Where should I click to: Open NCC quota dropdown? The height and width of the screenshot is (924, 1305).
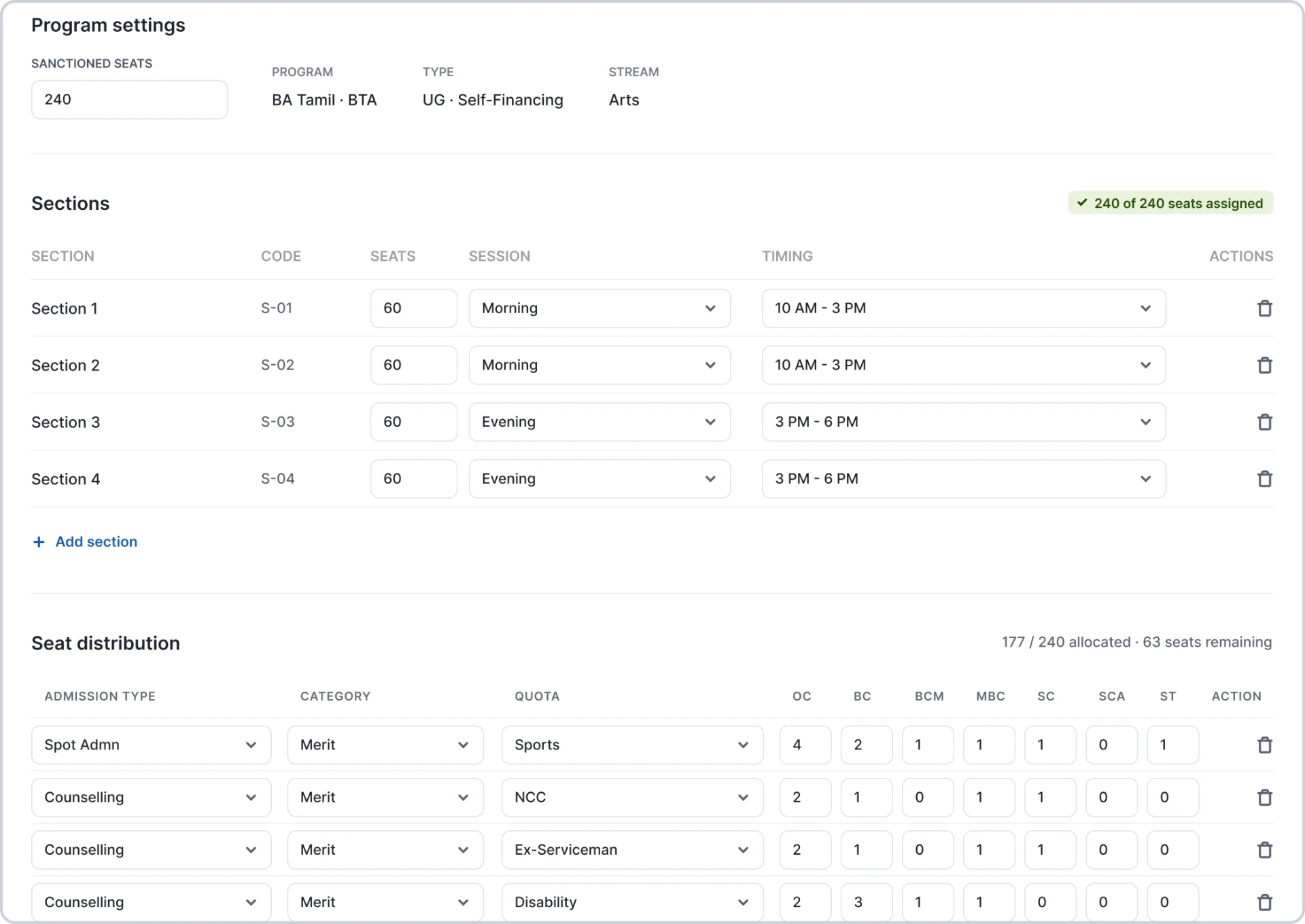coord(632,798)
